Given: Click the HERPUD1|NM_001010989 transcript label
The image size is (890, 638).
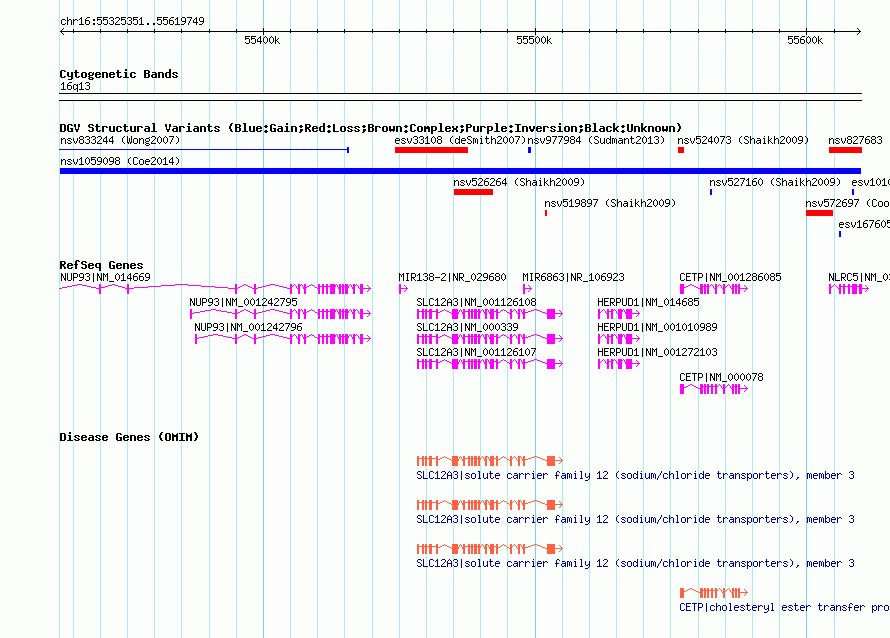Looking at the screenshot, I should tap(657, 327).
